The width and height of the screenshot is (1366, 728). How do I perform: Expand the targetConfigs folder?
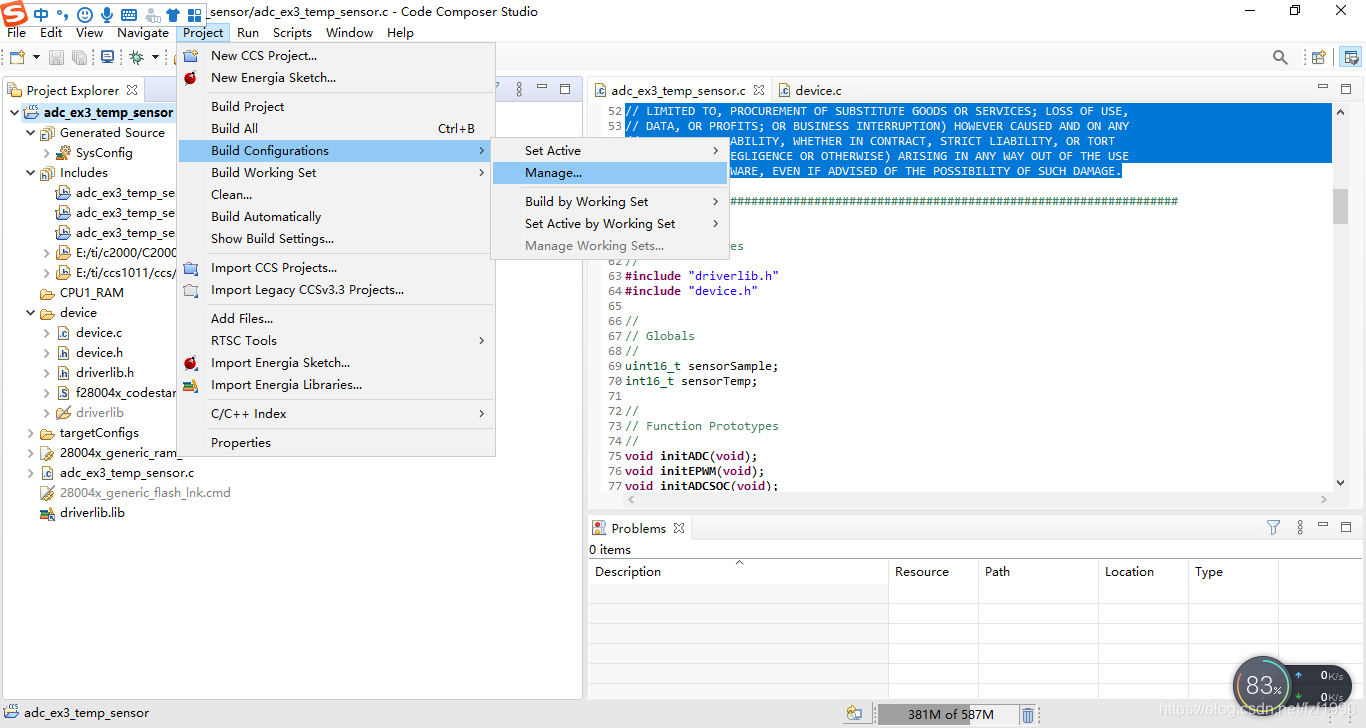point(30,433)
